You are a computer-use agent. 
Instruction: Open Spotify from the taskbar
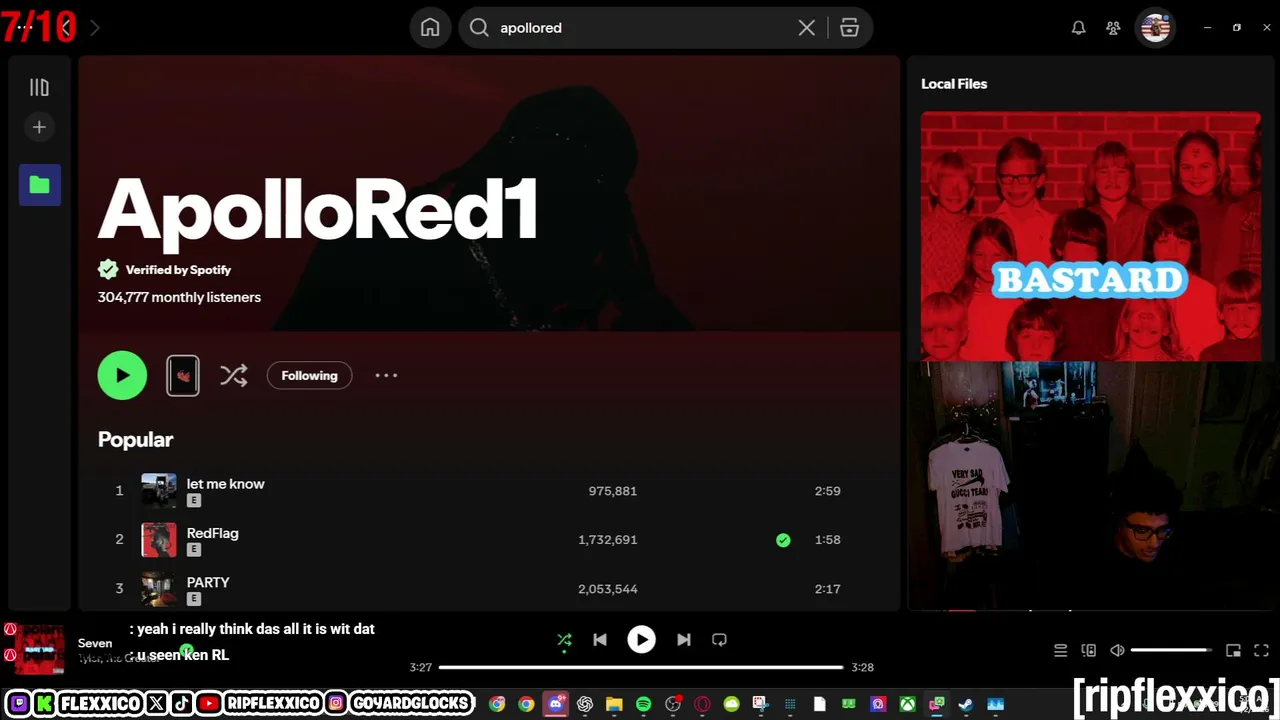point(643,704)
